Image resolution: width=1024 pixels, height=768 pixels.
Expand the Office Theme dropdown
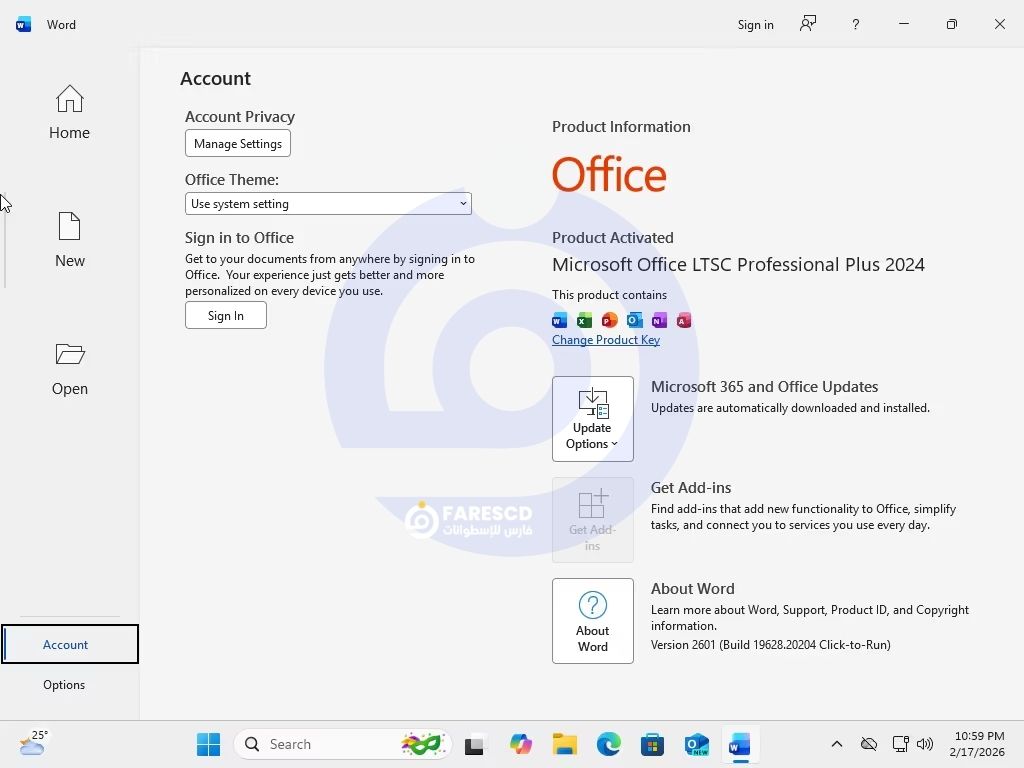tap(328, 204)
